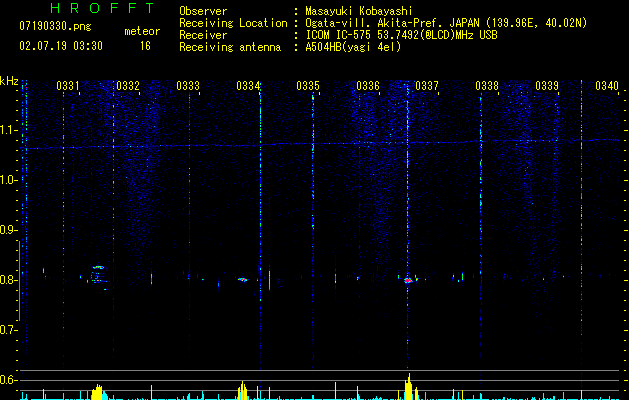Viewport: 629px width, 400px height.
Task: Click the 0.7 frequency axis label
Action: [8, 330]
